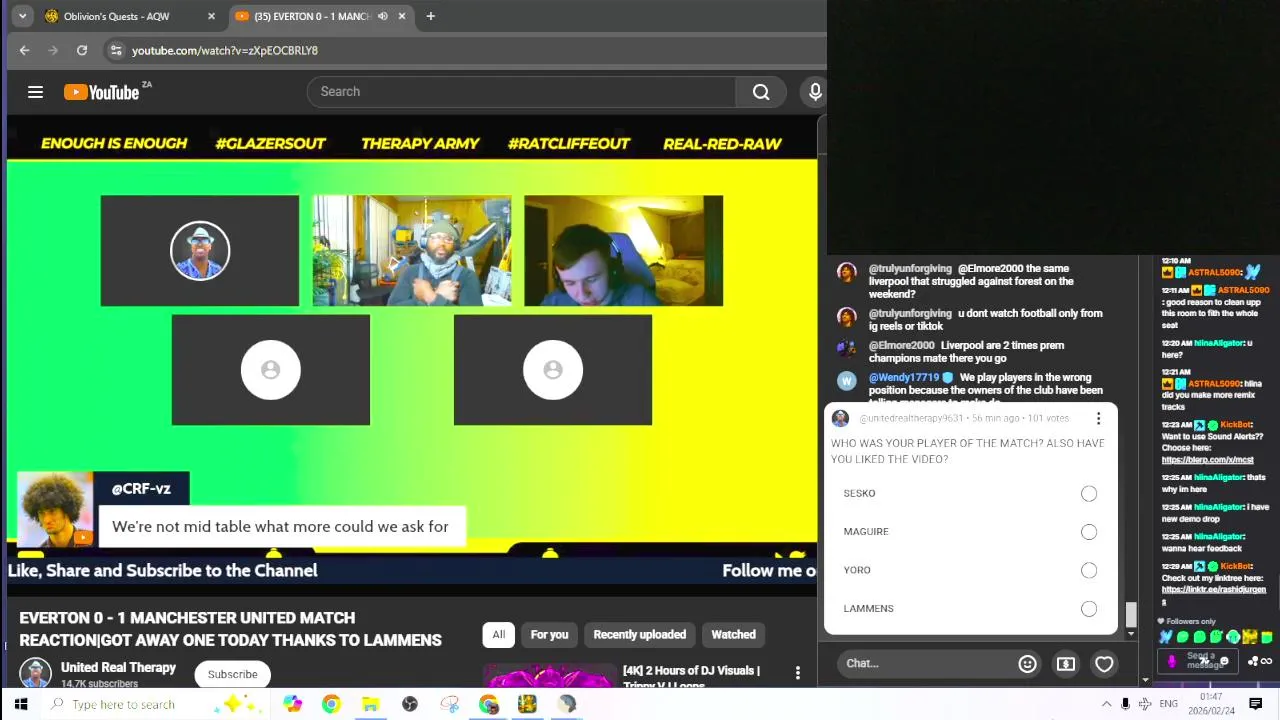
Task: Click @Elmore2000 commenter avatar
Action: pos(846,349)
